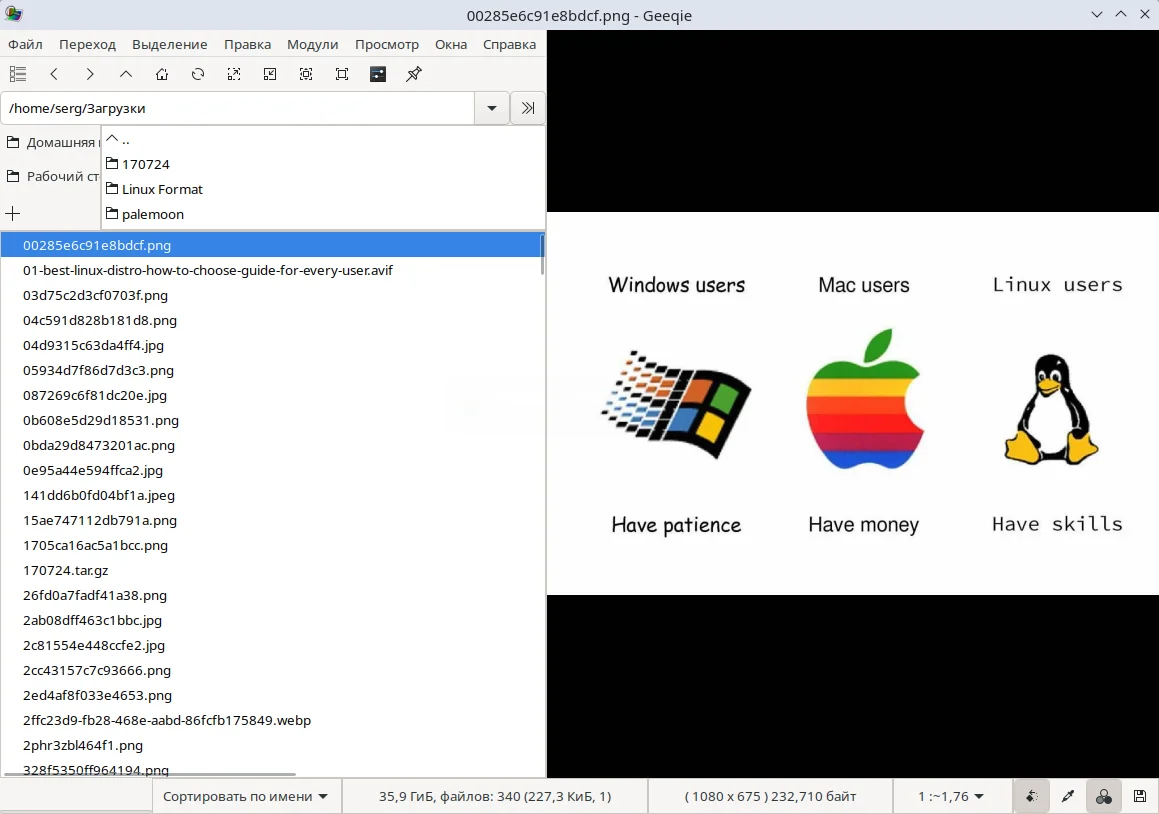1159x814 pixels.
Task: Select file 2ab08dff463c1bbc.jpg
Action: pos(271,620)
